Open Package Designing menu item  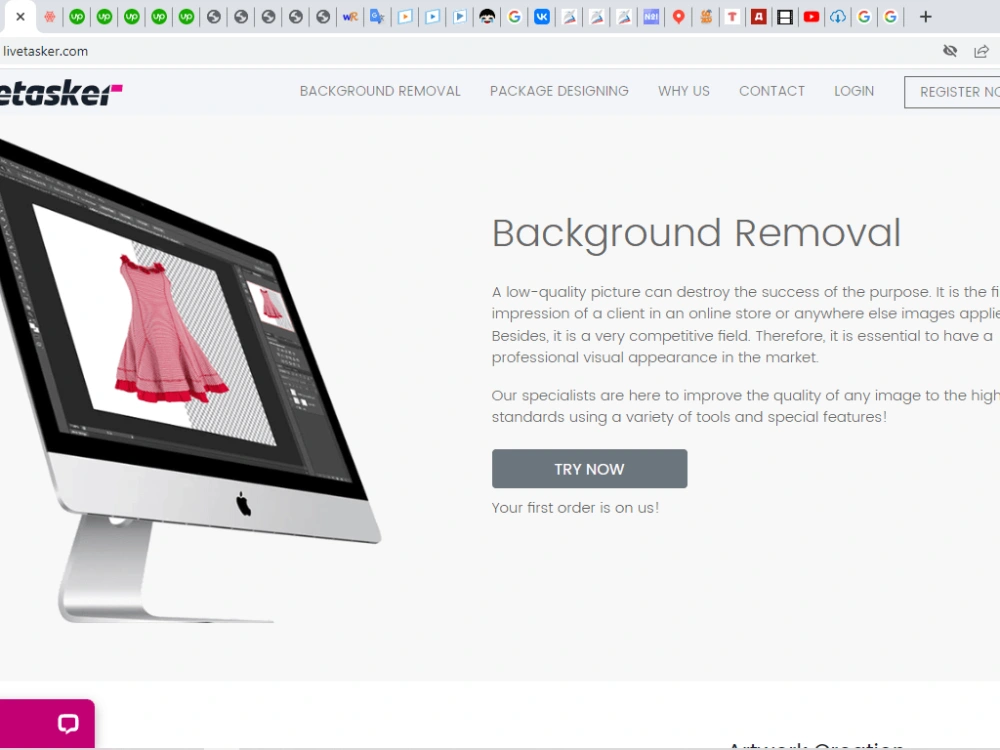[559, 91]
